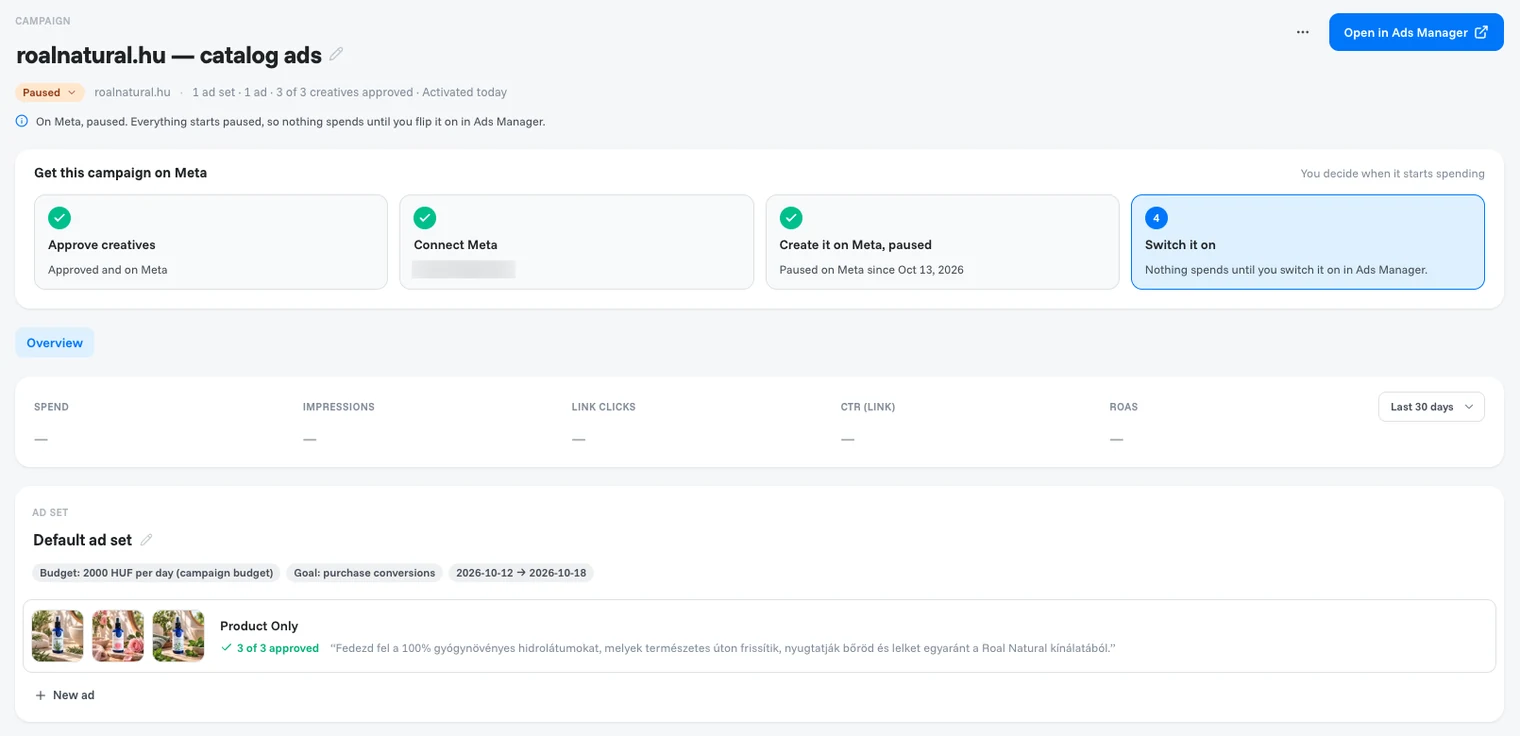Click the step 4 number badge

(x=1156, y=218)
